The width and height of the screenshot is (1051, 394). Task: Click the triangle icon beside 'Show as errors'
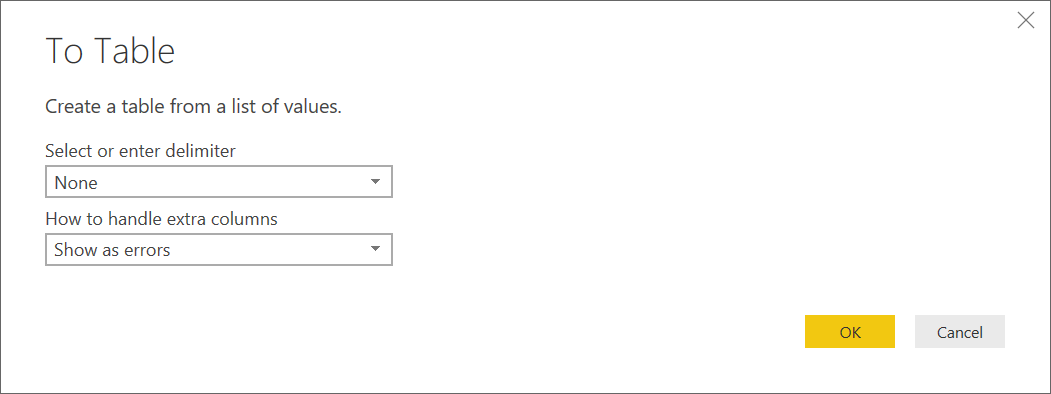point(375,249)
